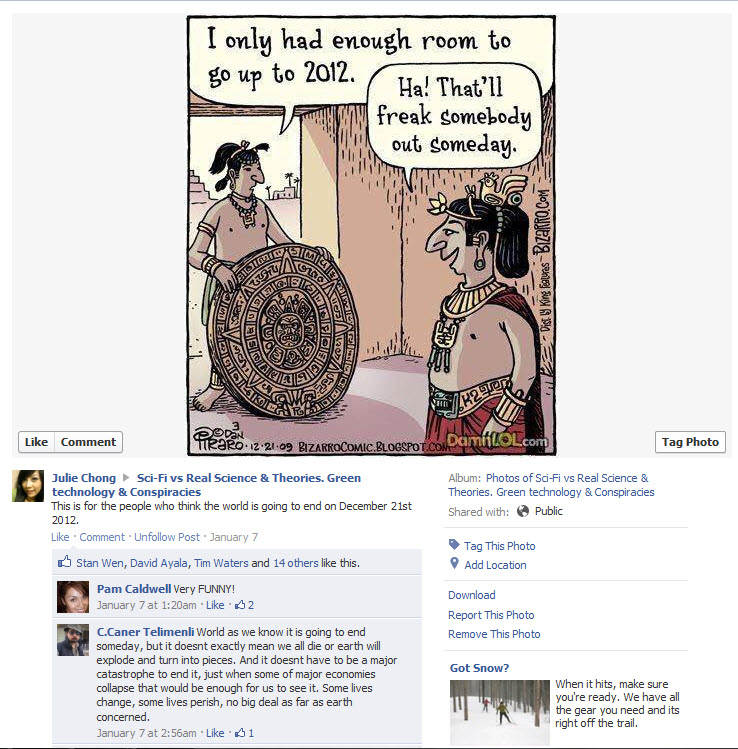Click the thumbs-up icon beside Stan Wen
This screenshot has height=749, width=738.
[x=64, y=562]
